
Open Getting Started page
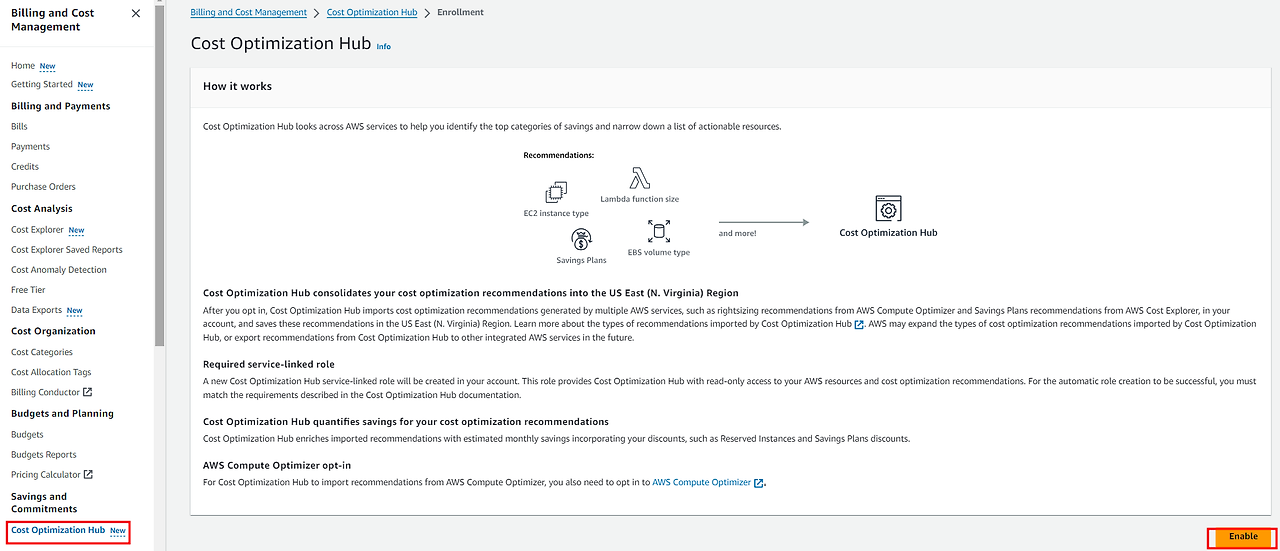(x=42, y=85)
